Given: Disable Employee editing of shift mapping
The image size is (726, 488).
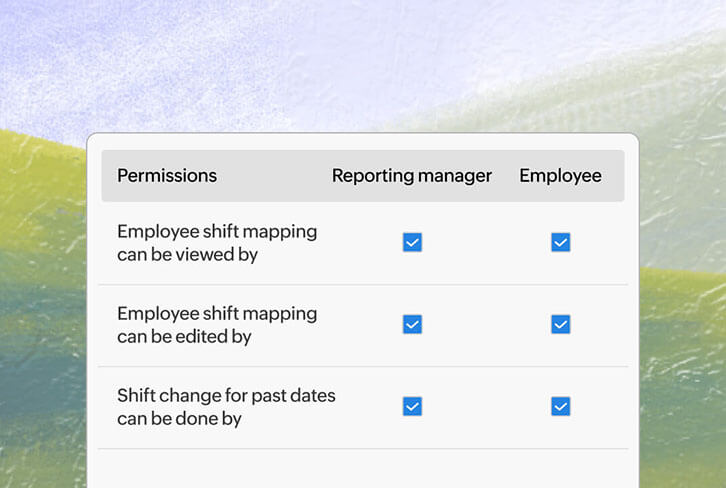Looking at the screenshot, I should [561, 324].
